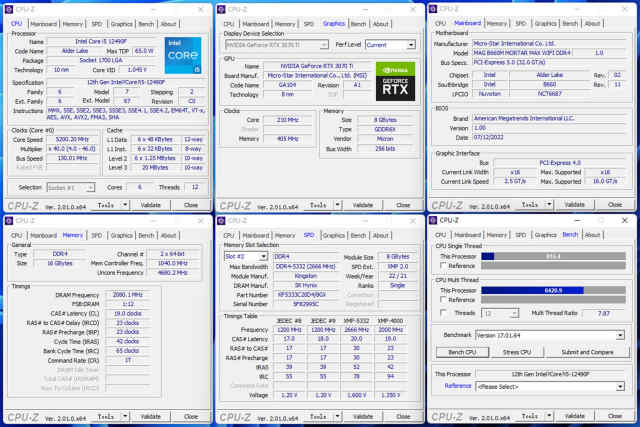Tick the Threads checkbox in the Bench window

pyautogui.click(x=445, y=312)
